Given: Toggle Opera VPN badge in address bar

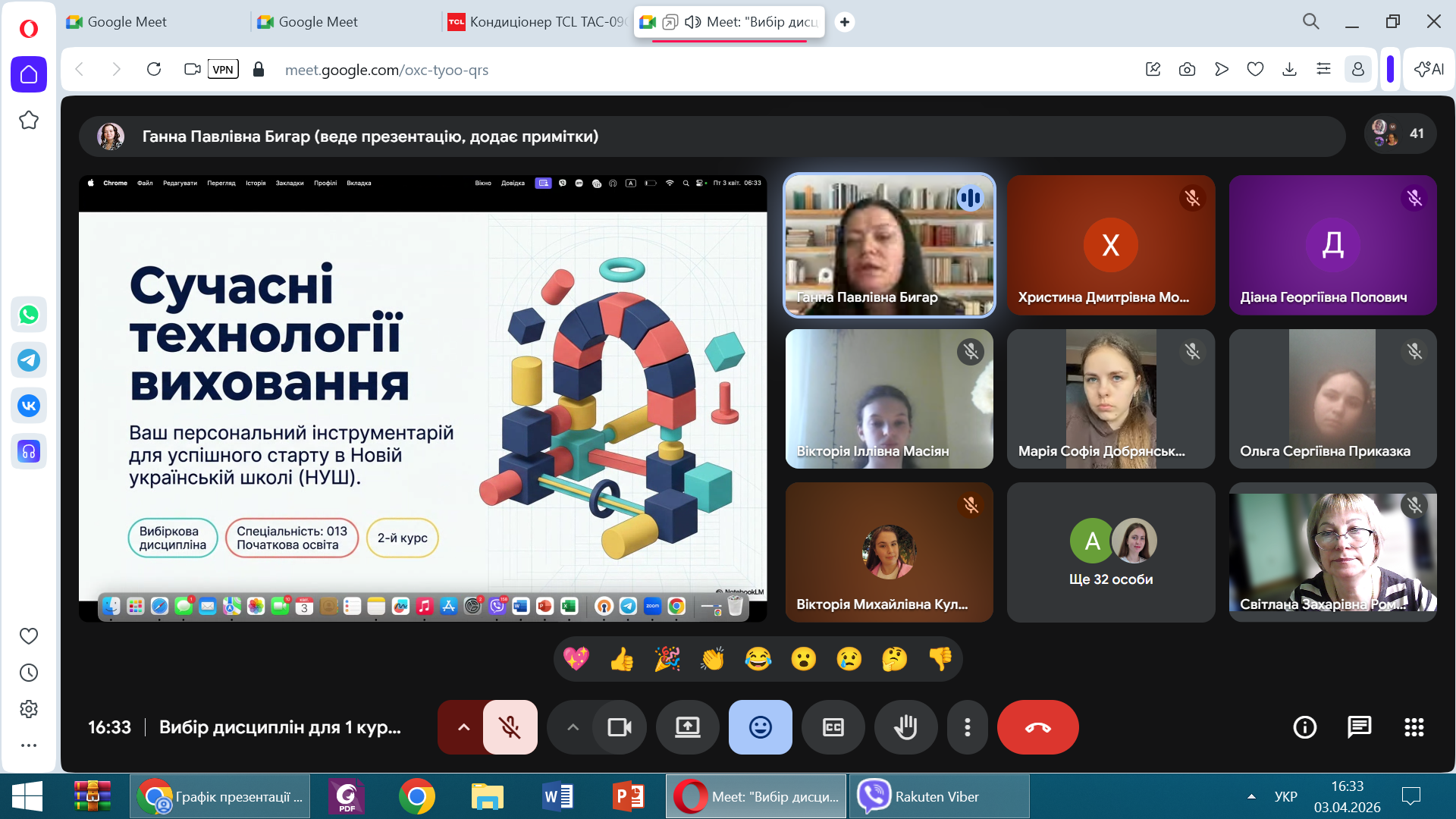Looking at the screenshot, I should point(223,69).
